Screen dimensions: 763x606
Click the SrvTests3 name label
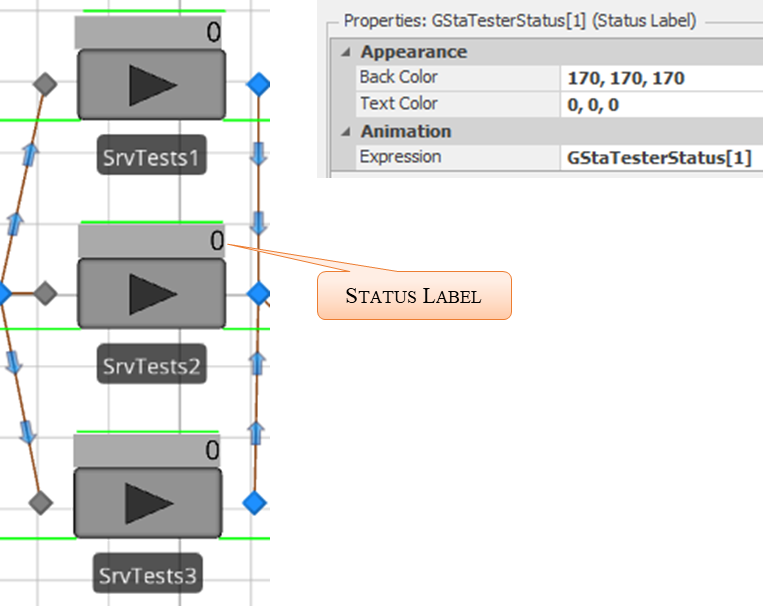[148, 573]
